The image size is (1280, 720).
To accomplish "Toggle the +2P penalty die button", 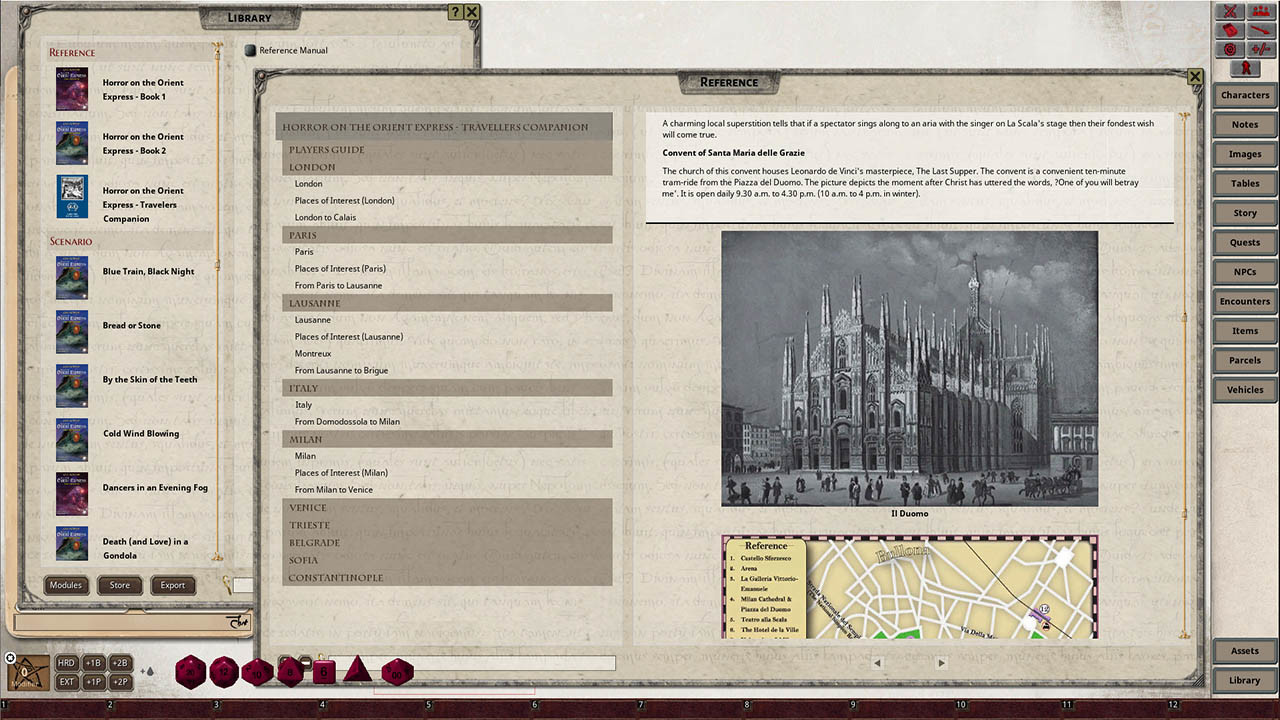I will (119, 681).
